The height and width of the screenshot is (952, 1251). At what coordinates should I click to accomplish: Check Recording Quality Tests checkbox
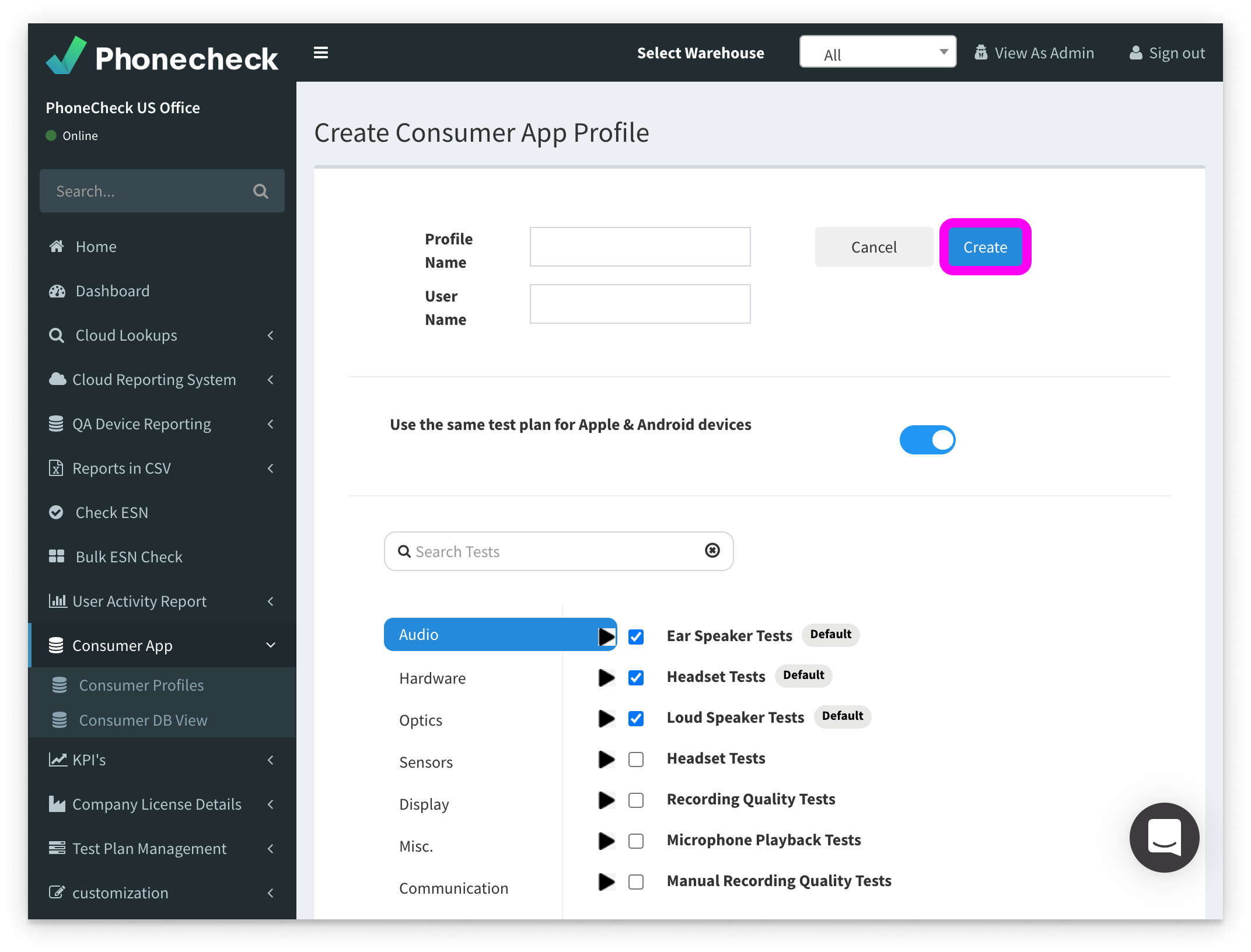coord(635,800)
